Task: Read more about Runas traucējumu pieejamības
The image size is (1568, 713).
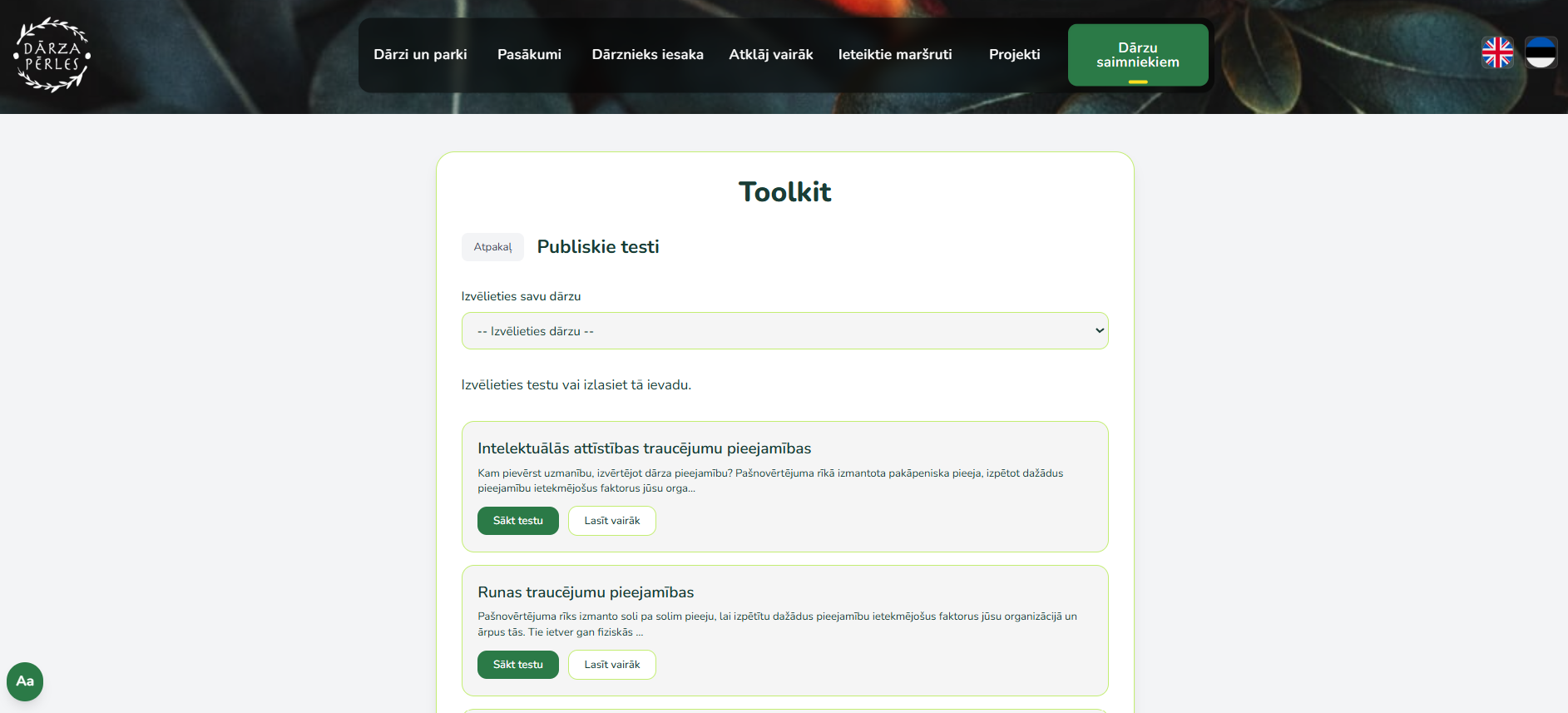Action: 611,665
